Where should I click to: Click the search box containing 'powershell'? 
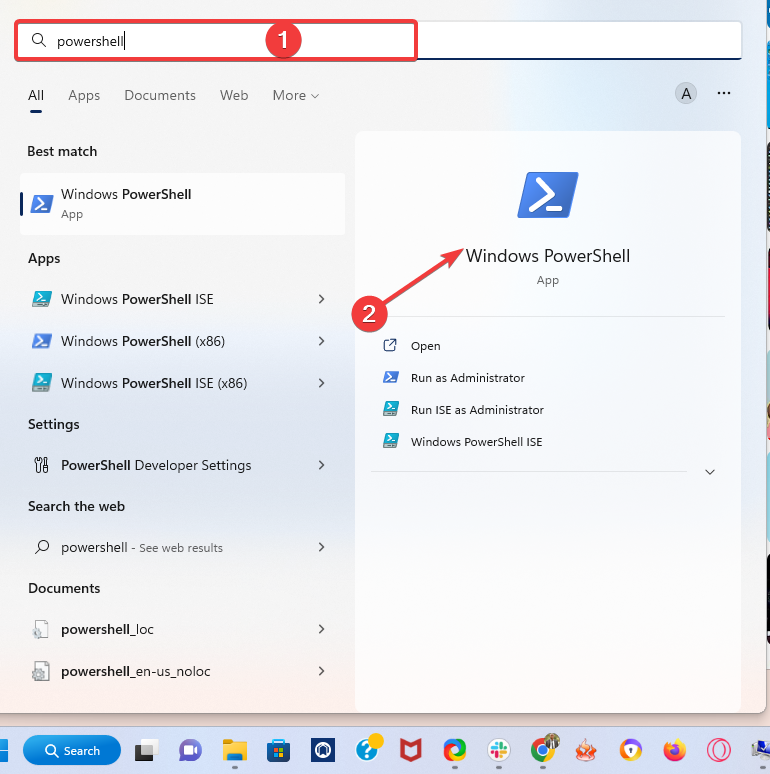pos(379,40)
